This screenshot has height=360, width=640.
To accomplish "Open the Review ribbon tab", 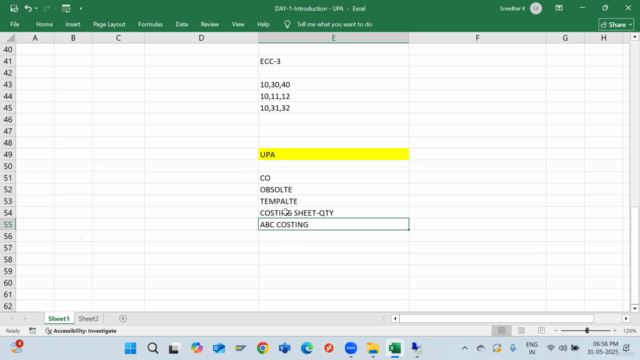I will [x=210, y=24].
